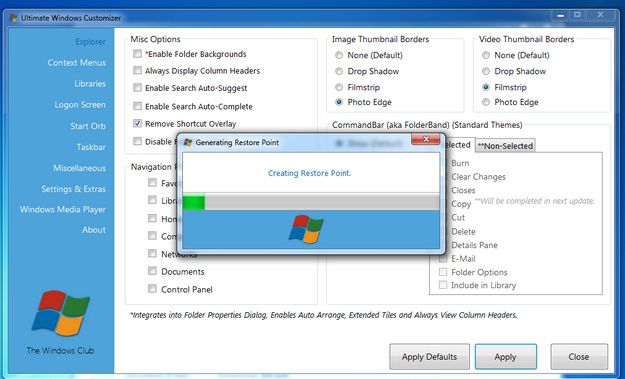625x379 pixels.
Task: Open Settings & Extras section
Action: (x=74, y=189)
